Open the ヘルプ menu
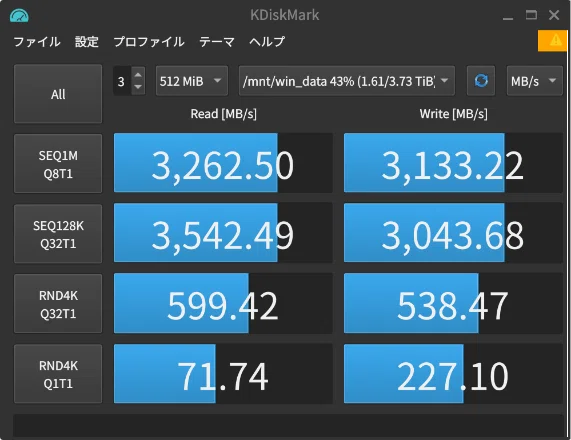The image size is (571, 440). [x=267, y=42]
